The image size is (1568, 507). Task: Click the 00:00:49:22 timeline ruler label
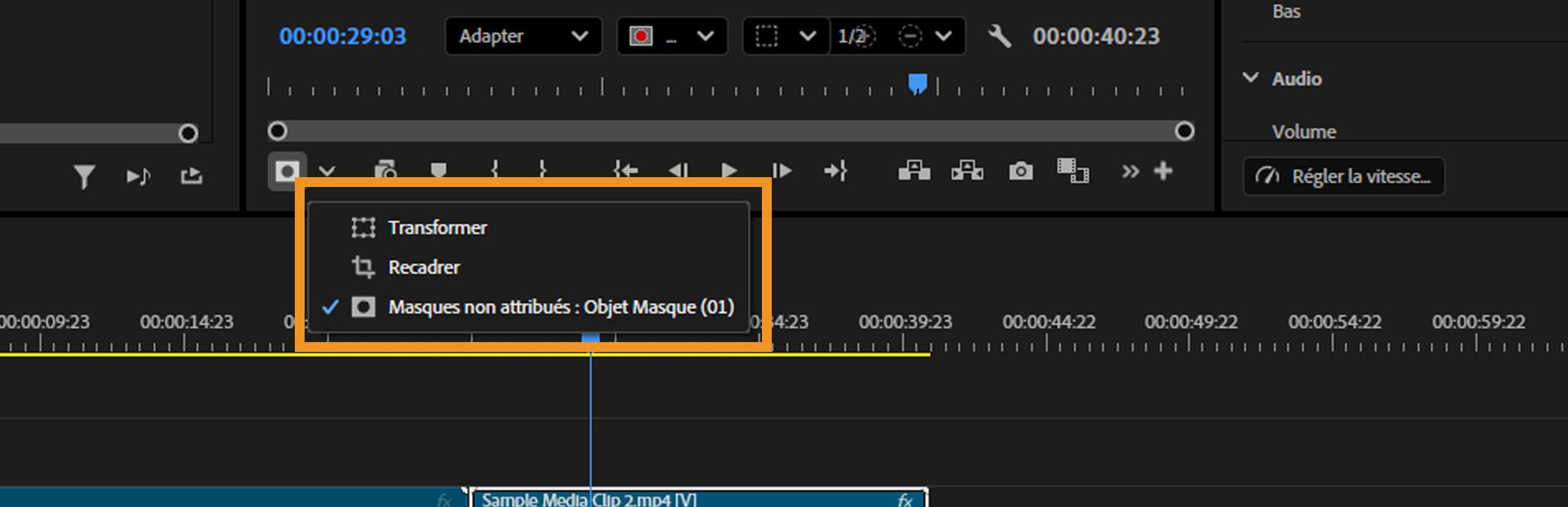click(x=1191, y=322)
